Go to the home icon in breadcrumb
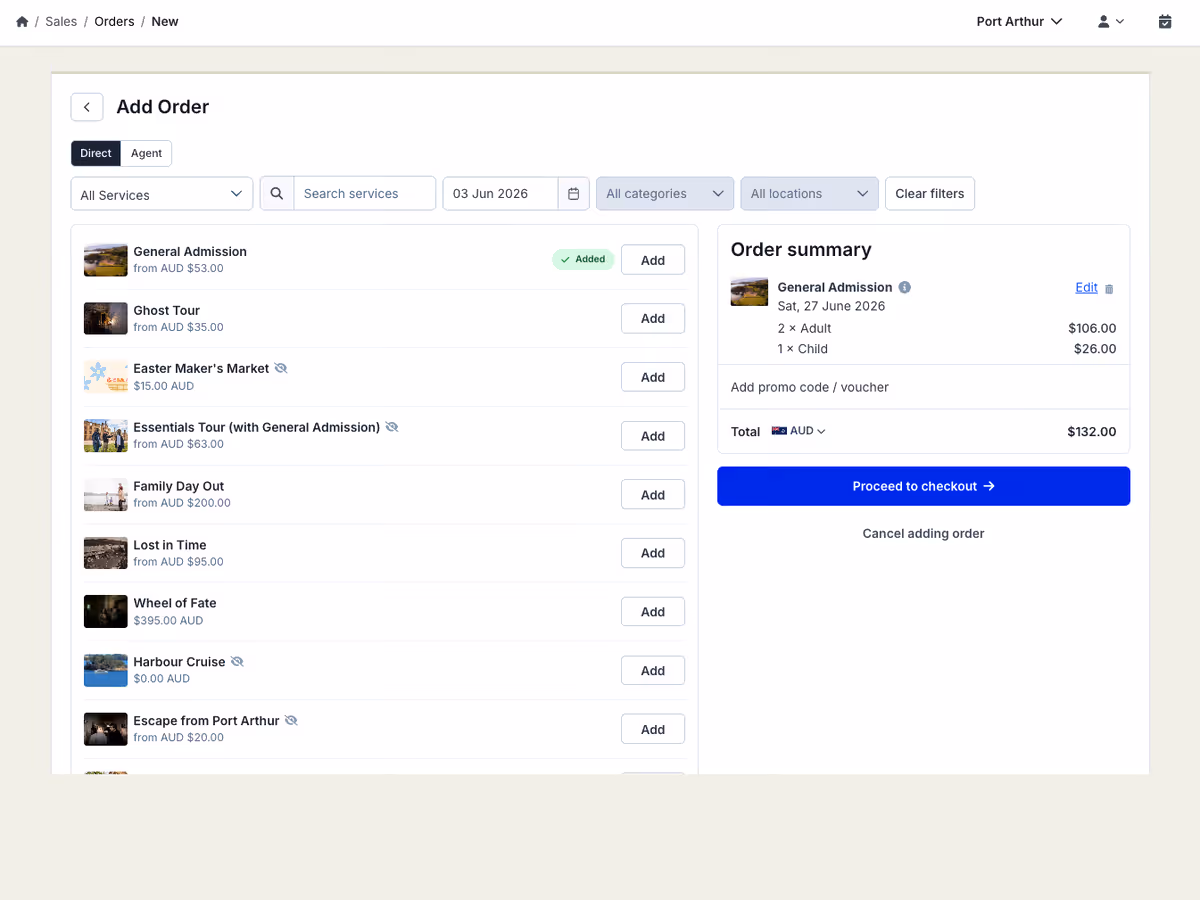Screen dimensions: 1200x900 22,21
